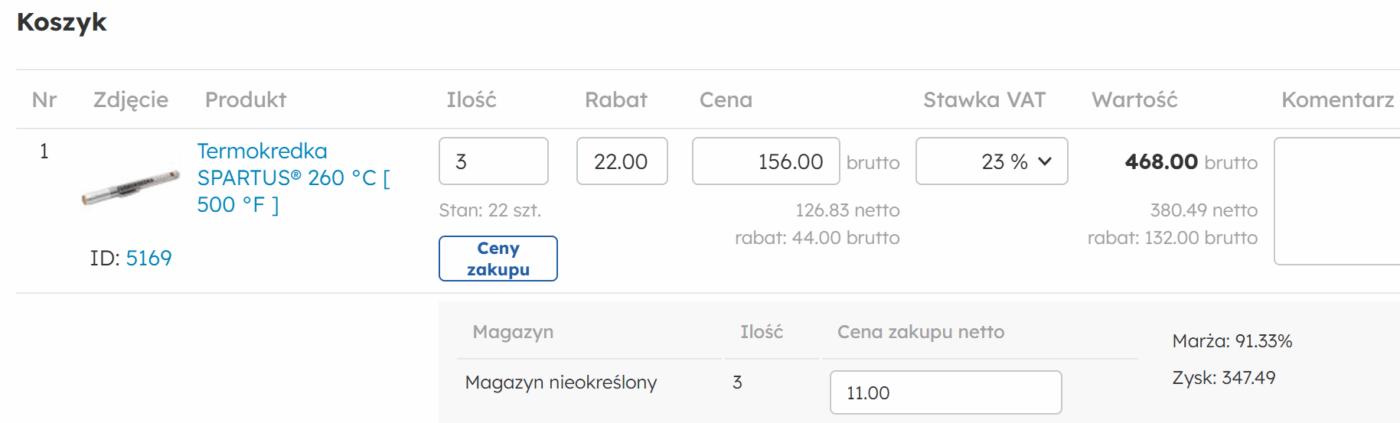Toggle the Ceny zakupu button
Viewport: 1400px width, 423px height.
(x=498, y=259)
